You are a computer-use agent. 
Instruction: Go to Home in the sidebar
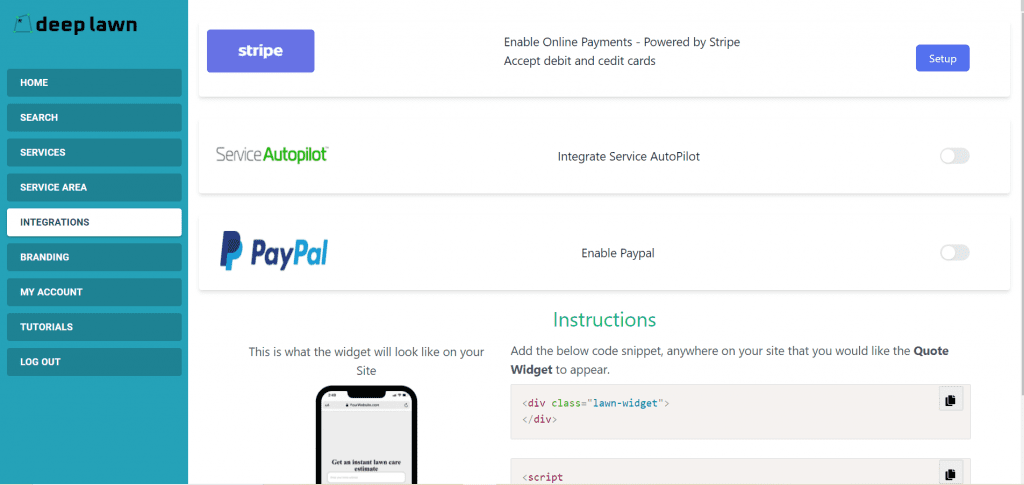pyautogui.click(x=94, y=83)
